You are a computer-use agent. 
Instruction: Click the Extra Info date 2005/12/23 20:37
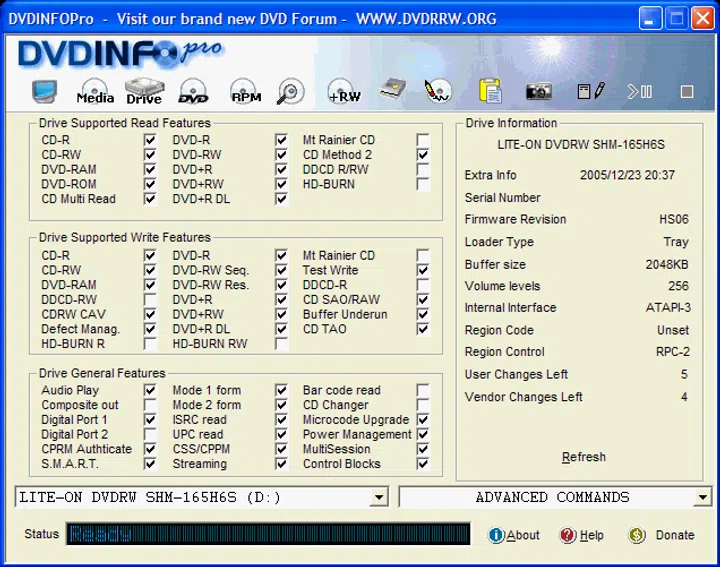point(627,175)
